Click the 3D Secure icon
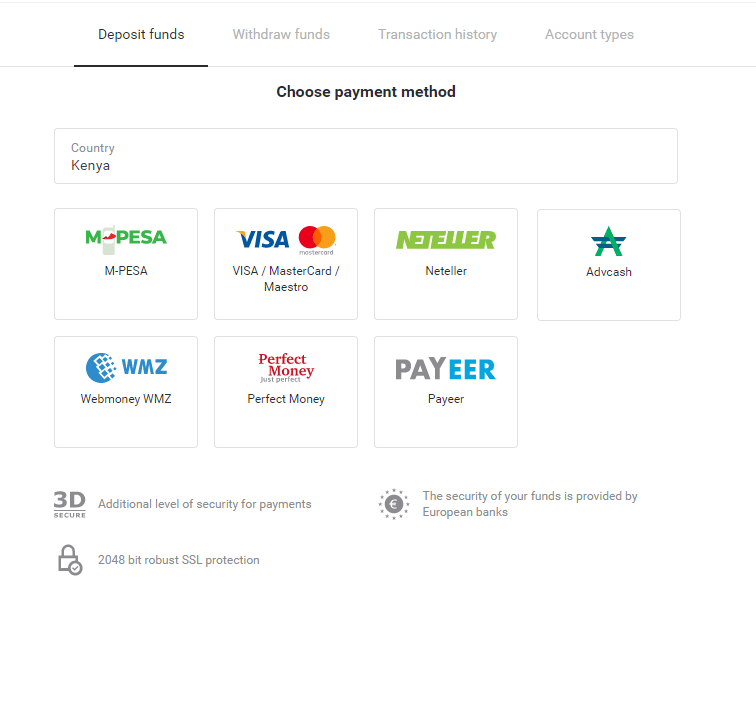Image resolution: width=756 pixels, height=702 pixels. (69, 504)
